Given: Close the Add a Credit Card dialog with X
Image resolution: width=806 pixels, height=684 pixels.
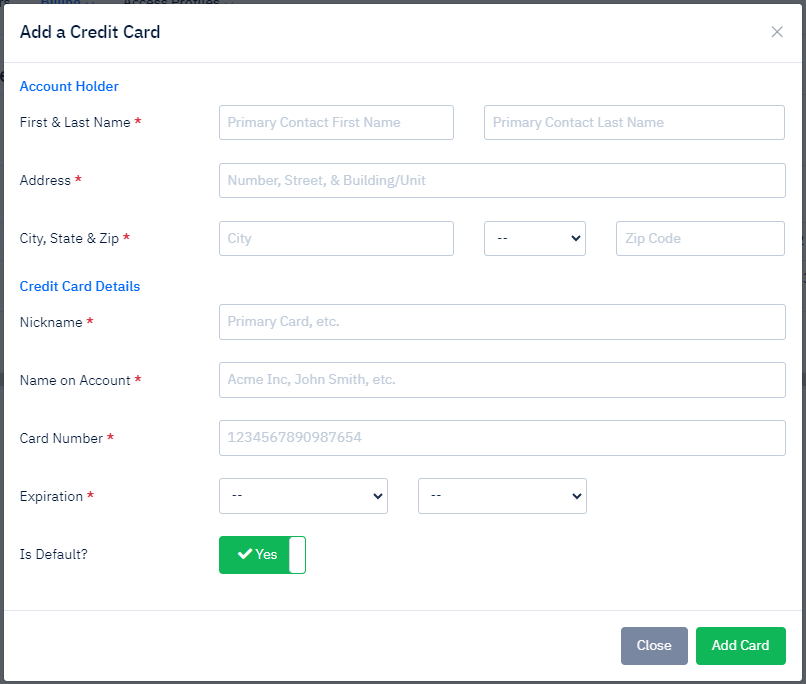Looking at the screenshot, I should coord(777,32).
